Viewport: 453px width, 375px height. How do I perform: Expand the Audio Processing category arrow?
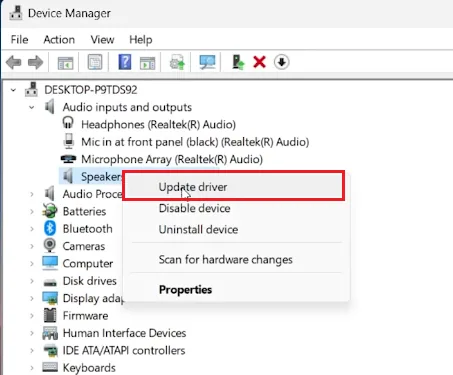32,194
